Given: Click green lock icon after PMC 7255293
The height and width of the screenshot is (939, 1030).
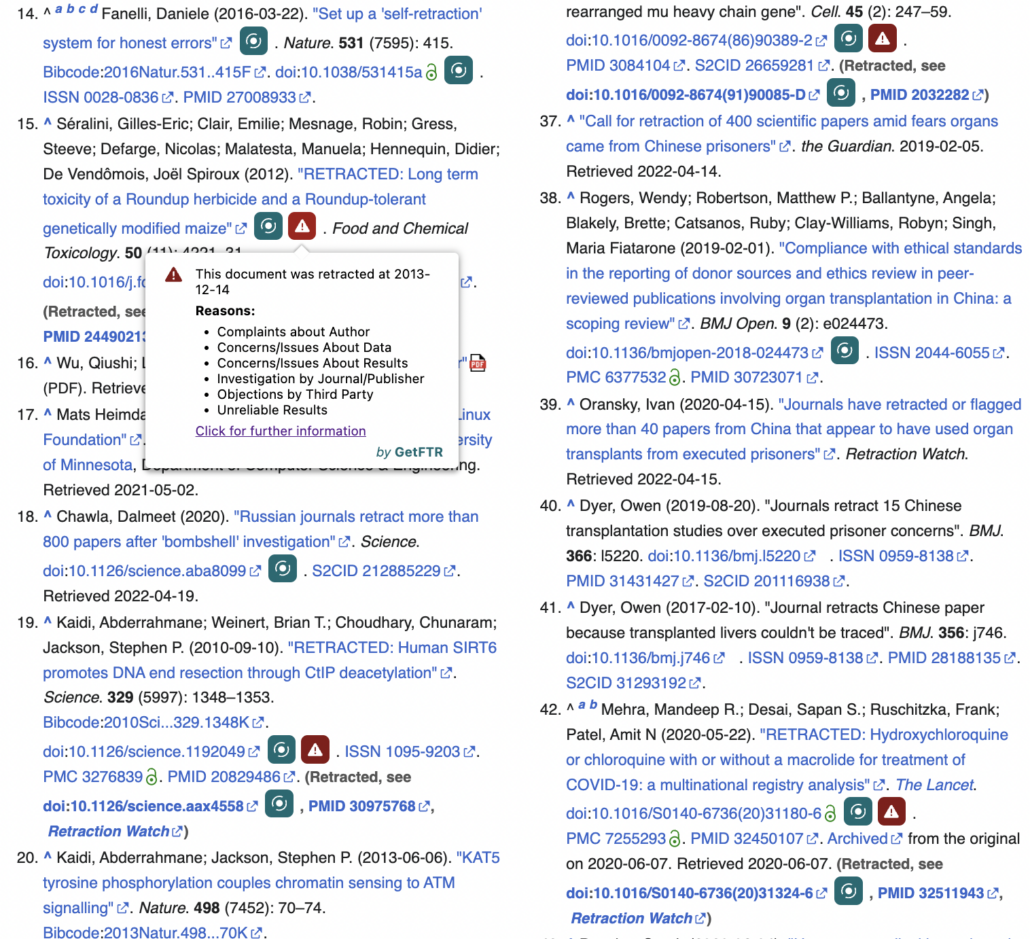Looking at the screenshot, I should click(675, 839).
